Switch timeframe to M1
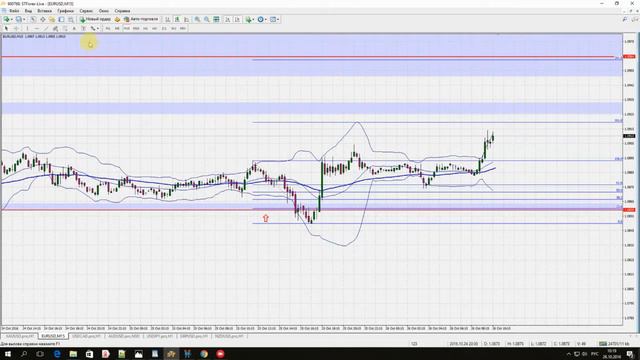The height and width of the screenshot is (360, 640). [x=108, y=28]
